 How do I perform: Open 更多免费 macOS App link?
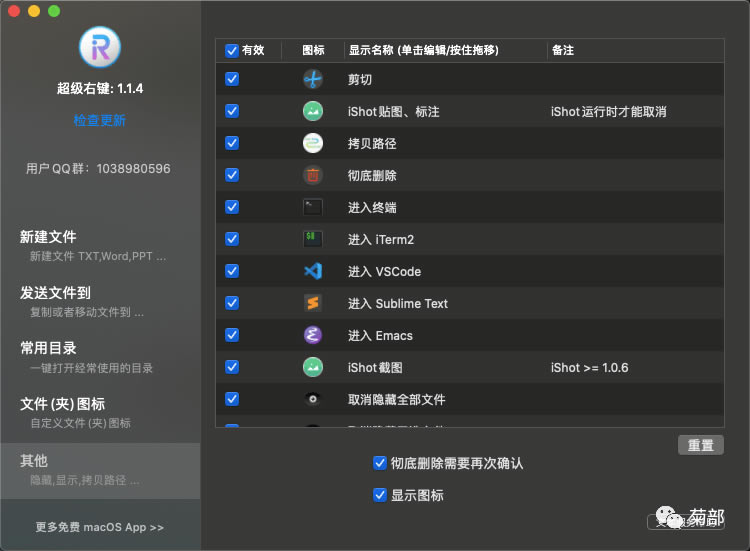point(99,527)
